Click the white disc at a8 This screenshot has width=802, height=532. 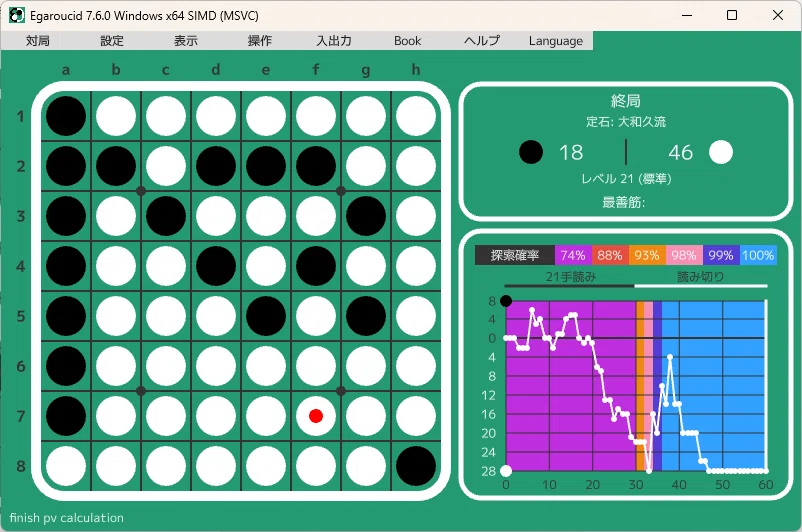[x=66, y=466]
